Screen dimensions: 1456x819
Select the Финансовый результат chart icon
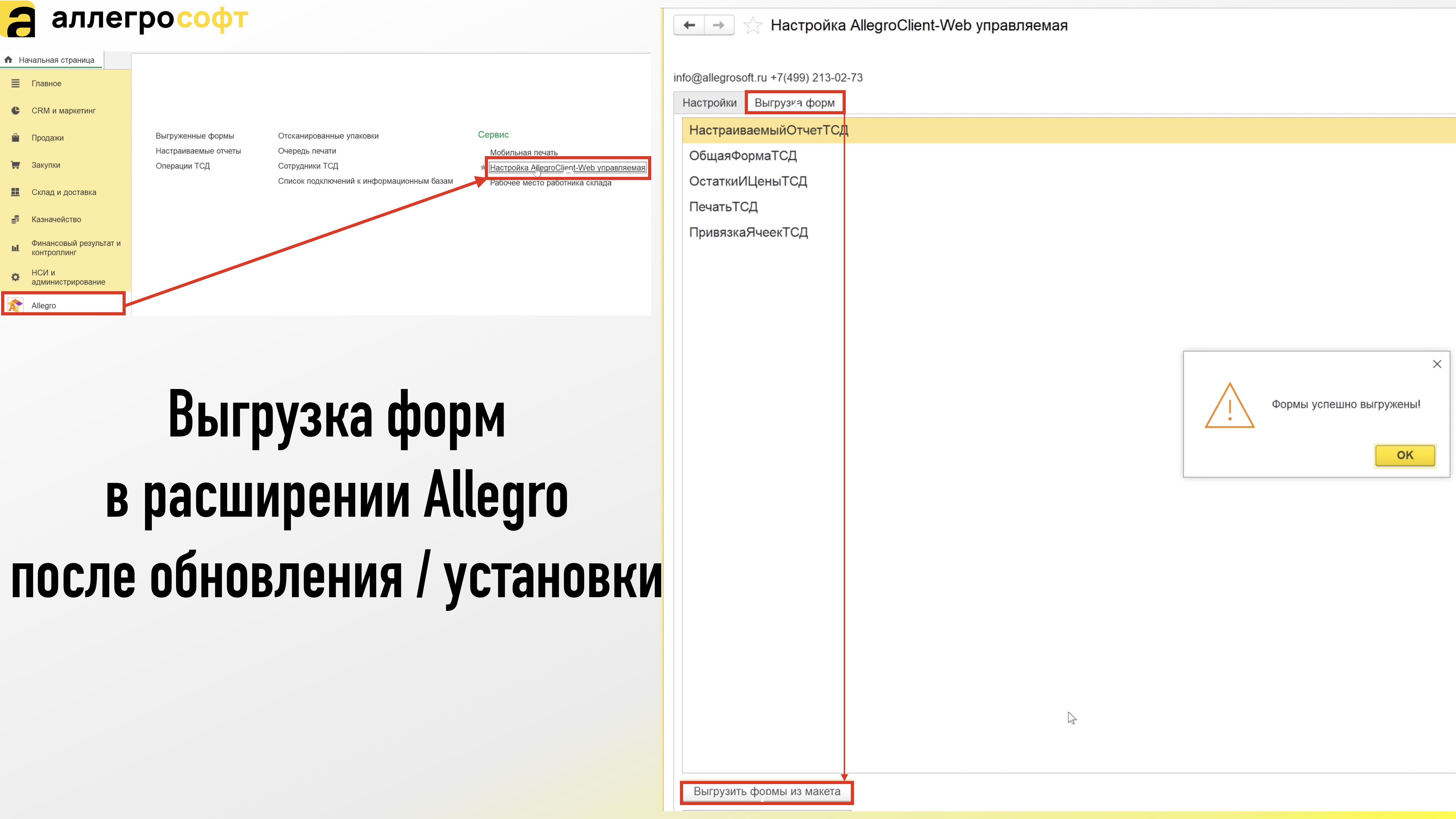pos(15,248)
